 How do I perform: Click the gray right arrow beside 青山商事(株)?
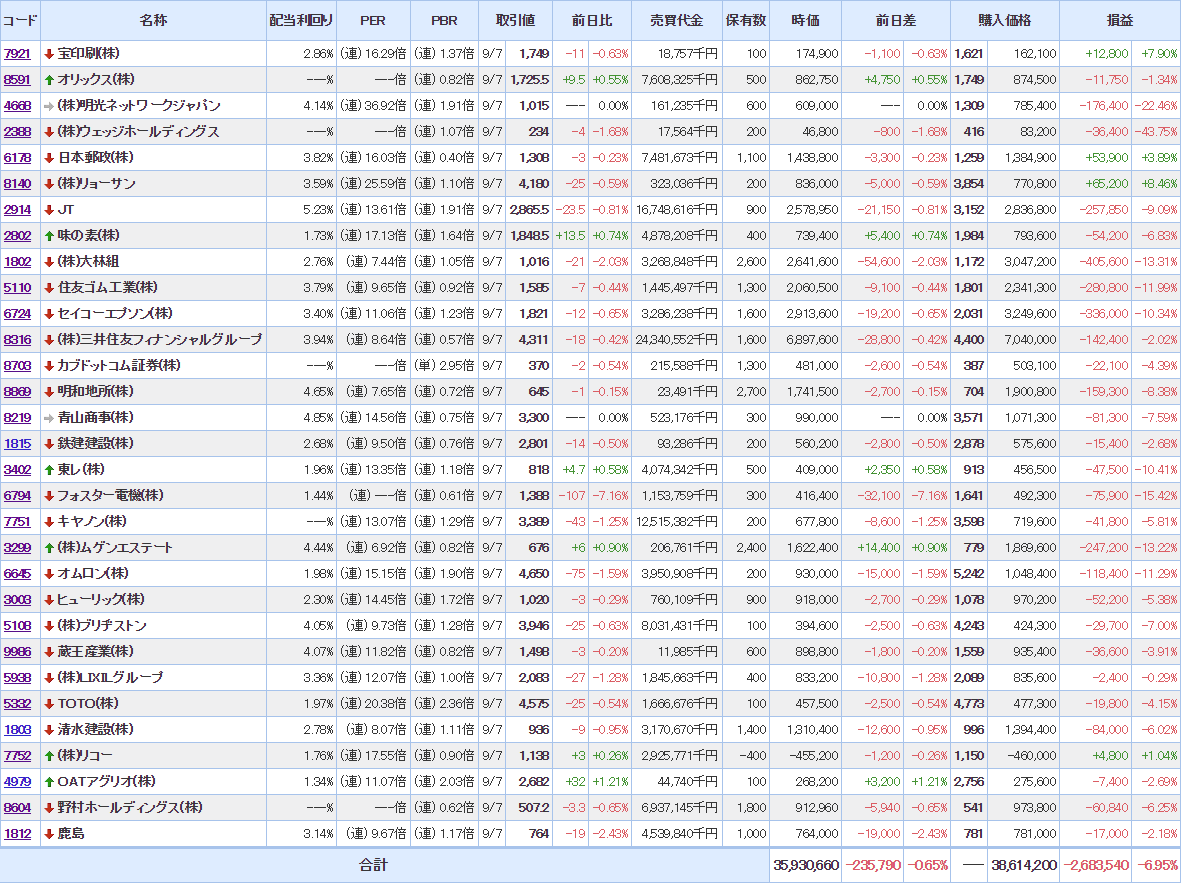point(49,418)
